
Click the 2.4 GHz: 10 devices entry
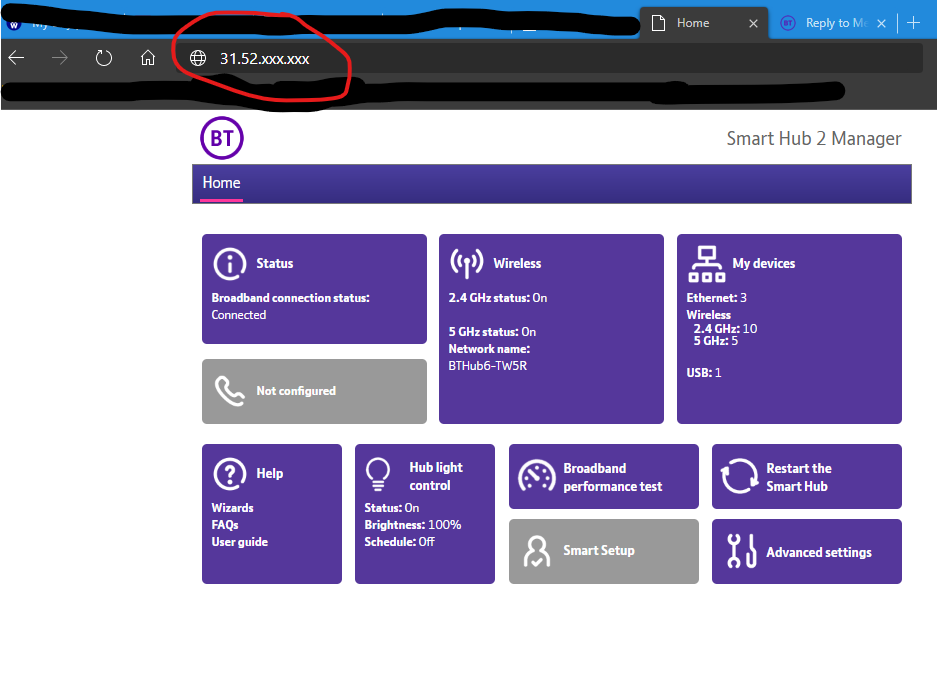coord(725,329)
